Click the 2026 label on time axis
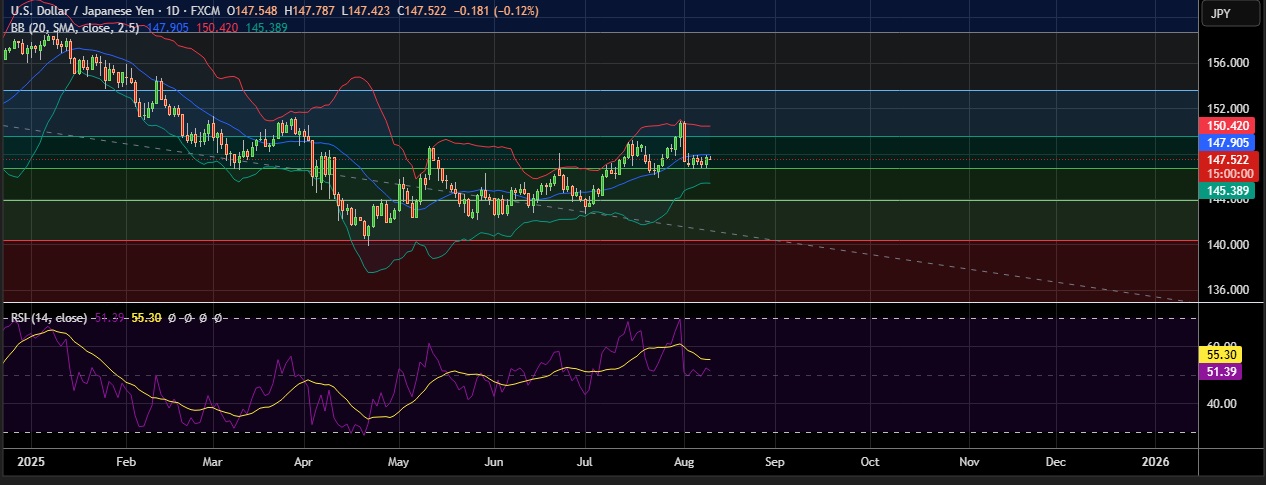Screen dimensions: 1266x485 coord(1155,463)
